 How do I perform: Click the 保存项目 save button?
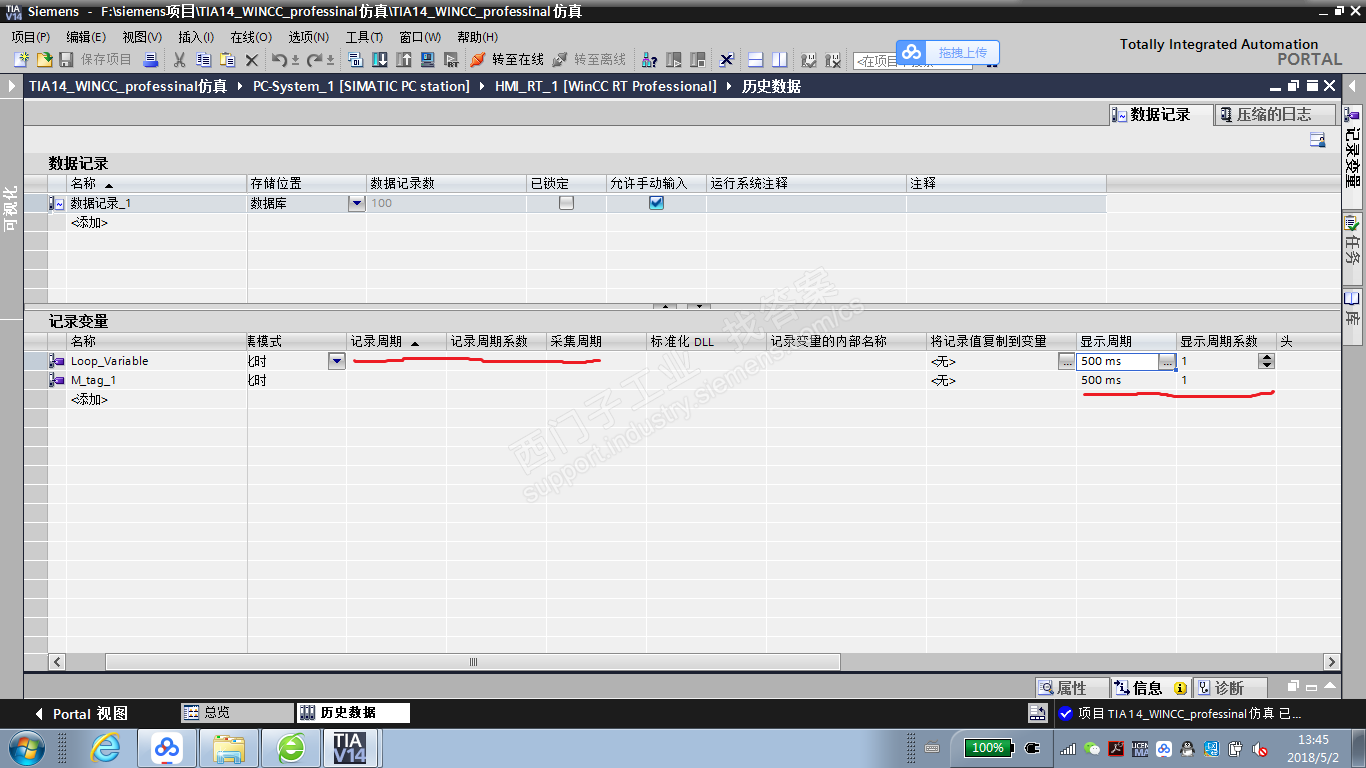pos(96,60)
